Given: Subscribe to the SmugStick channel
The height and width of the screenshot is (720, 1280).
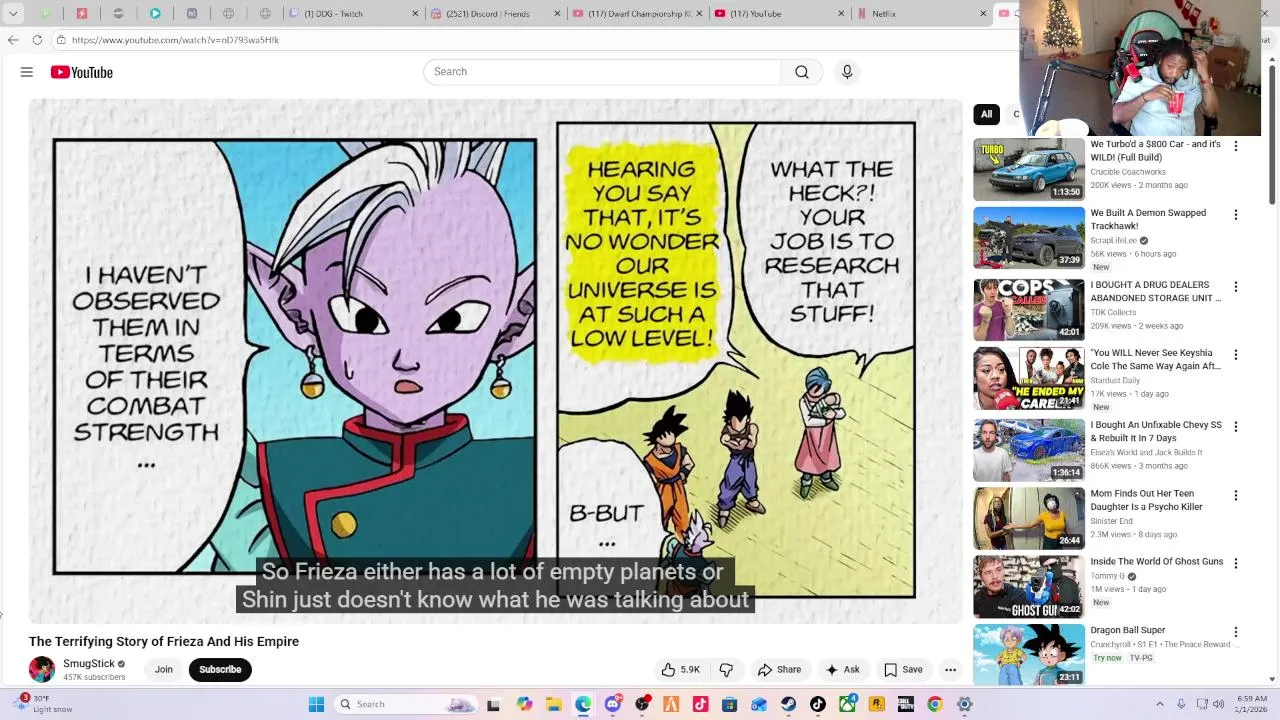Looking at the screenshot, I should [220, 670].
